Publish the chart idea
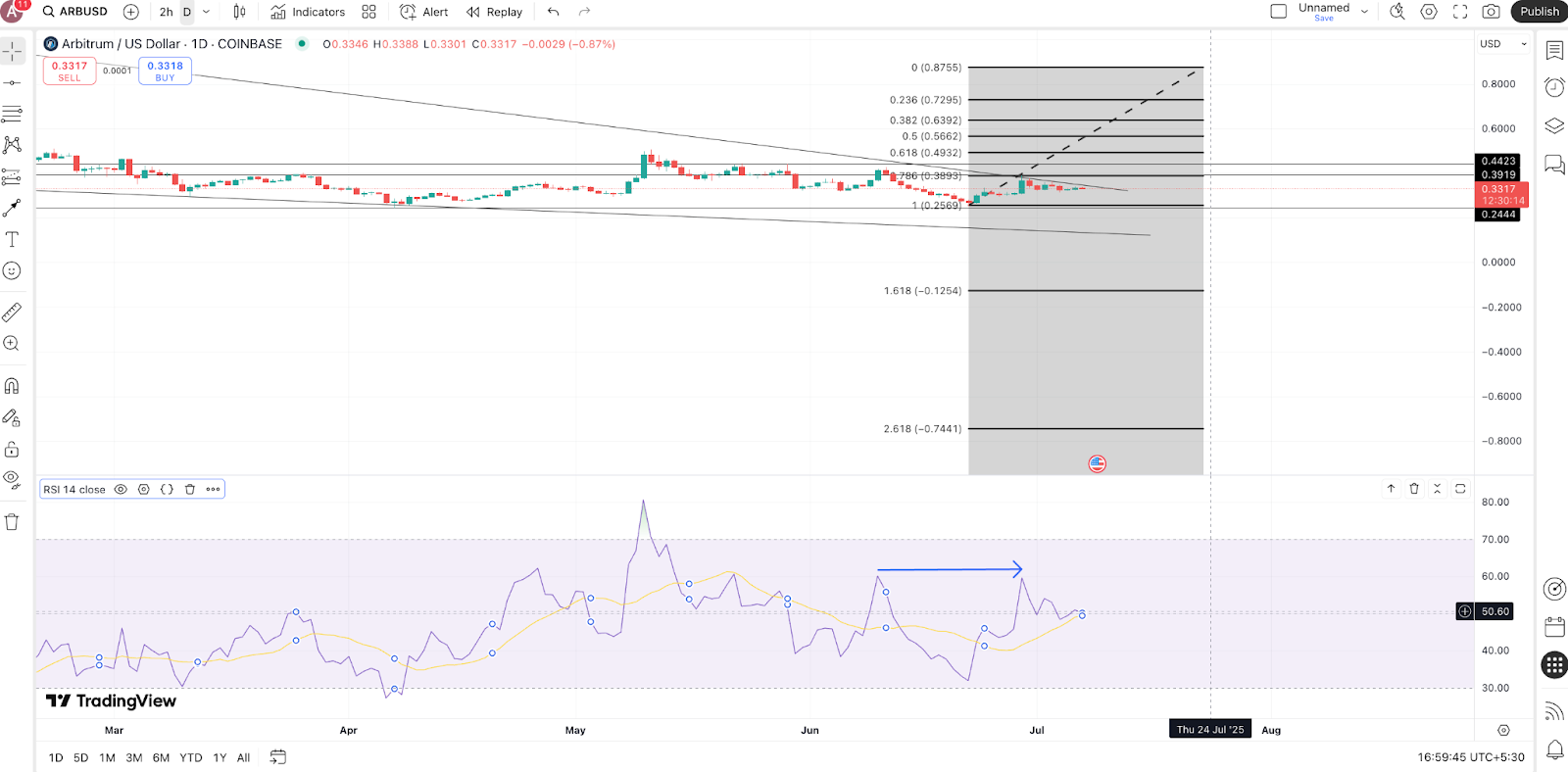 [1539, 12]
